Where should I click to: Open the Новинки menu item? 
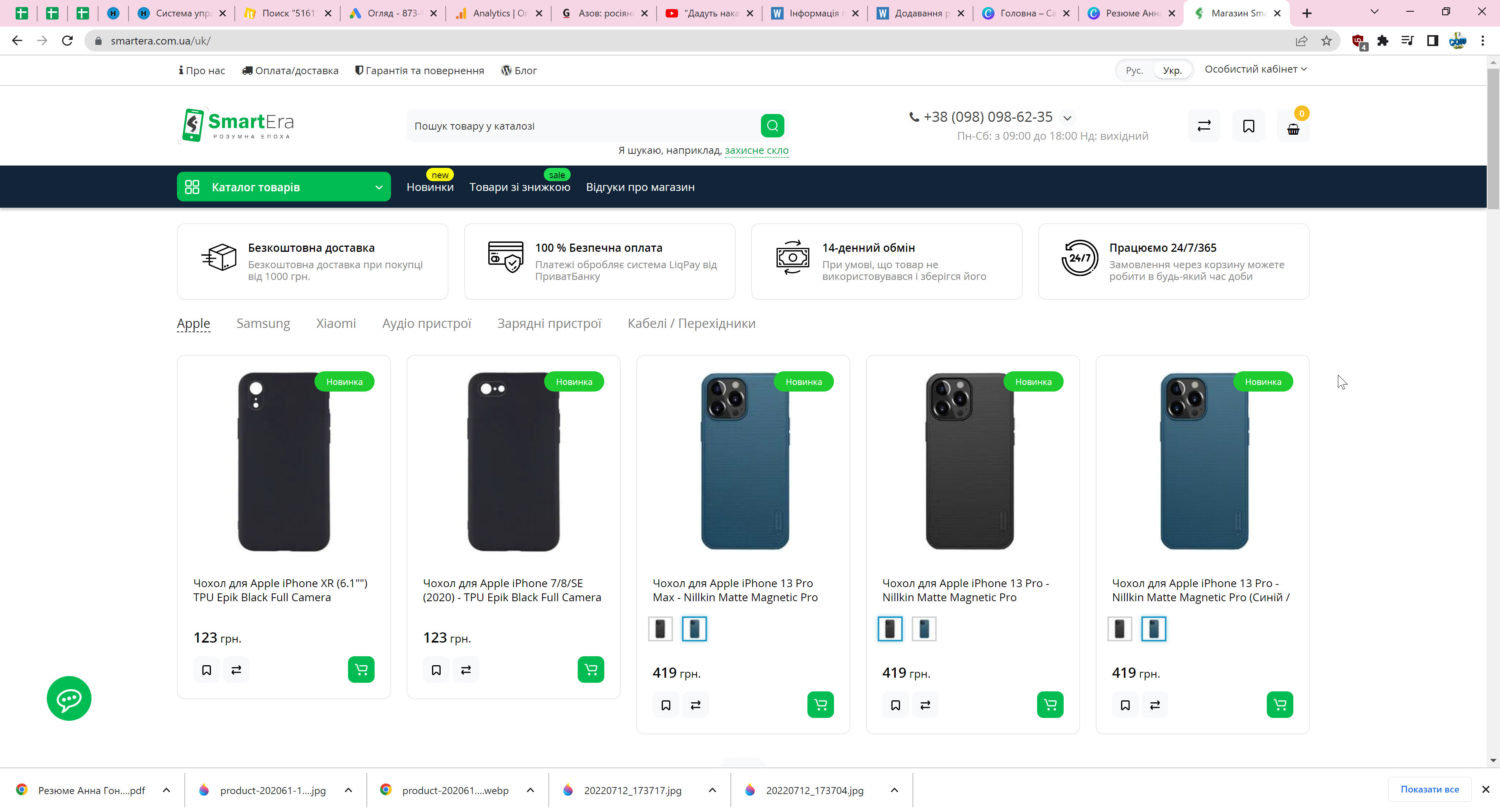click(430, 187)
